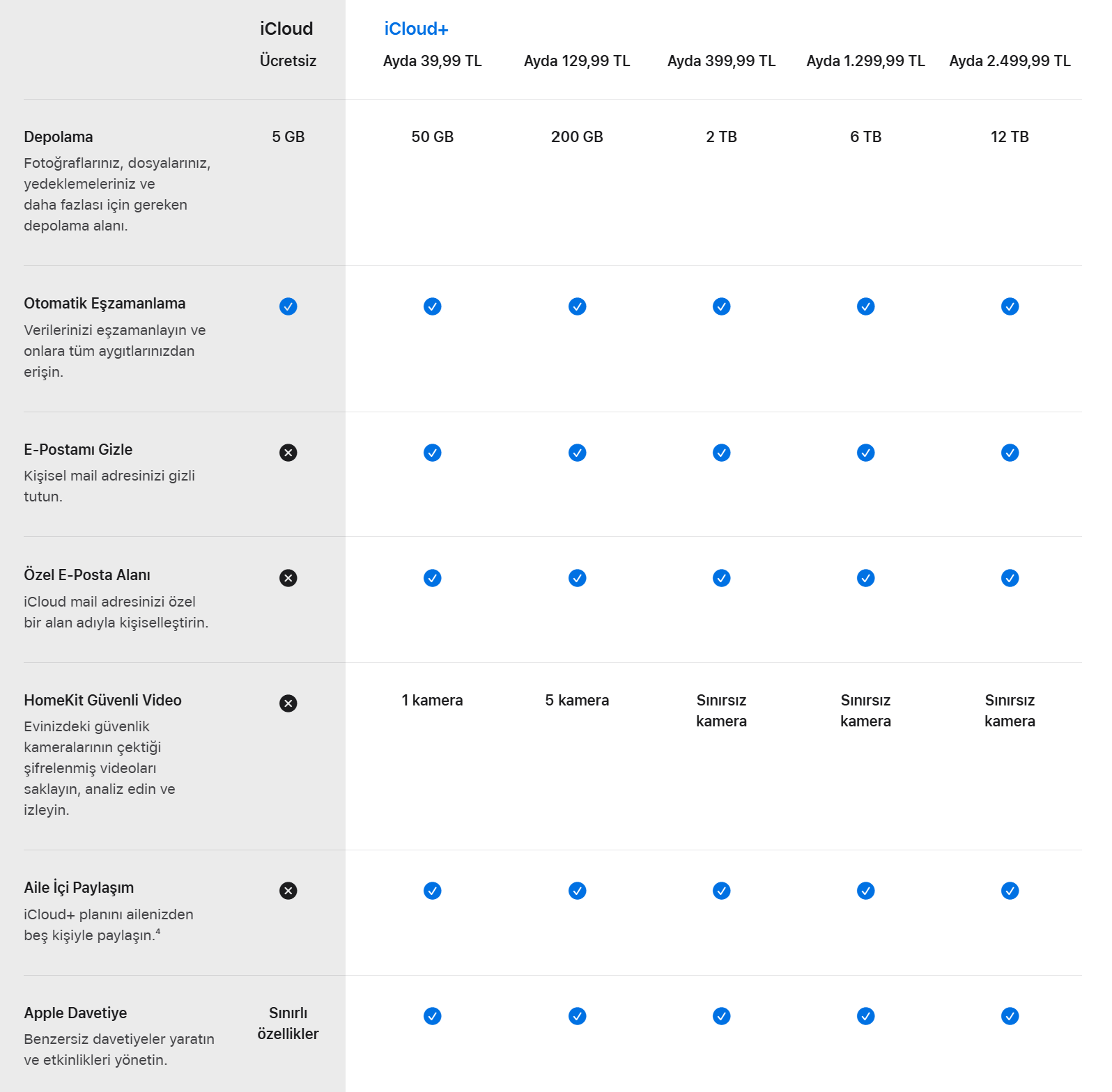
Task: Click the X icon in HomeKit Güvenli Video row
Action: (288, 703)
